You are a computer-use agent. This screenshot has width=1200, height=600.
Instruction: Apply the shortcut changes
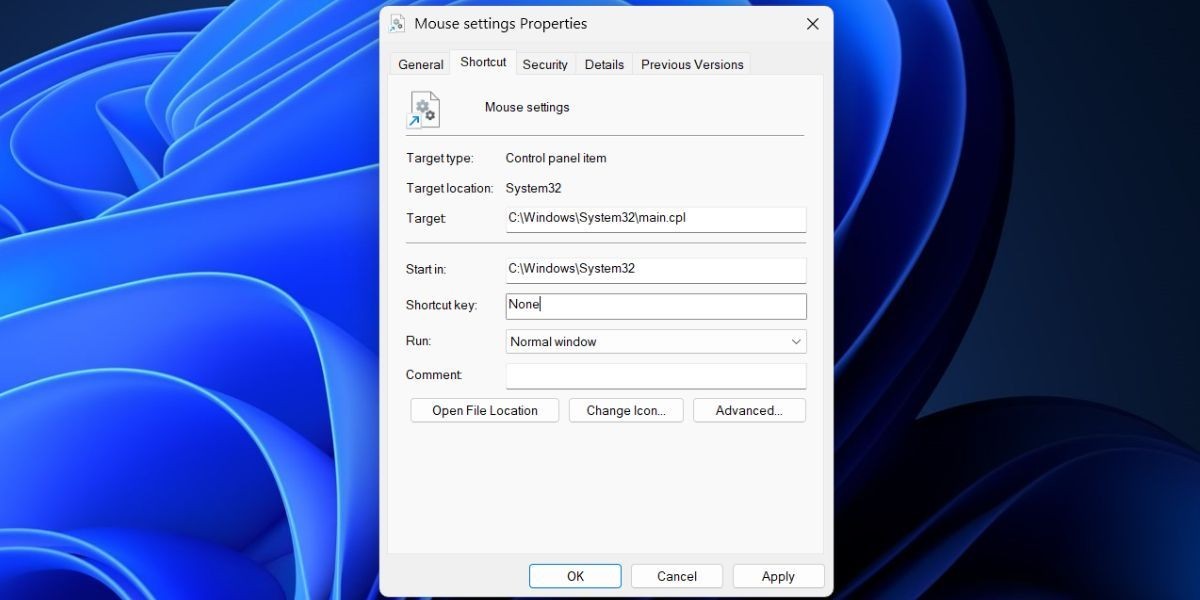[x=778, y=576]
